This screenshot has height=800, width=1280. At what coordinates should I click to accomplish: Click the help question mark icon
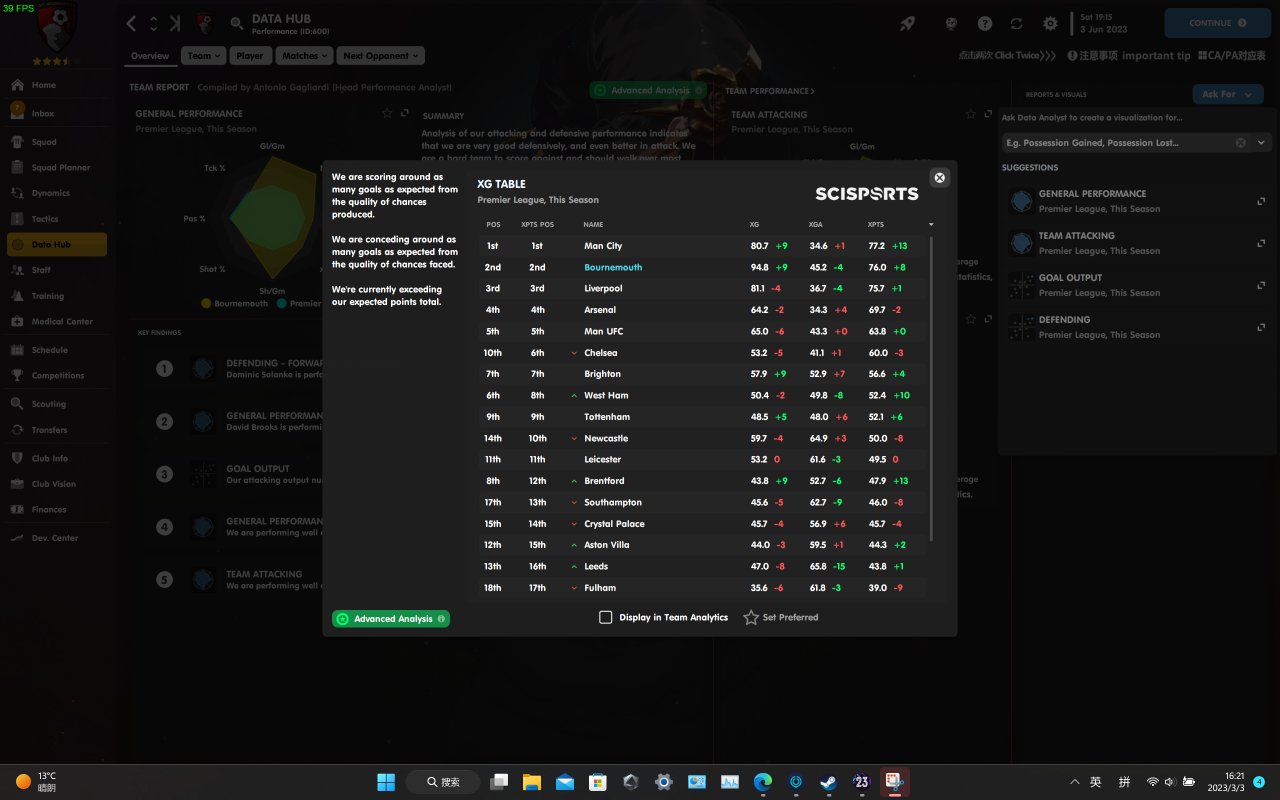pos(985,23)
